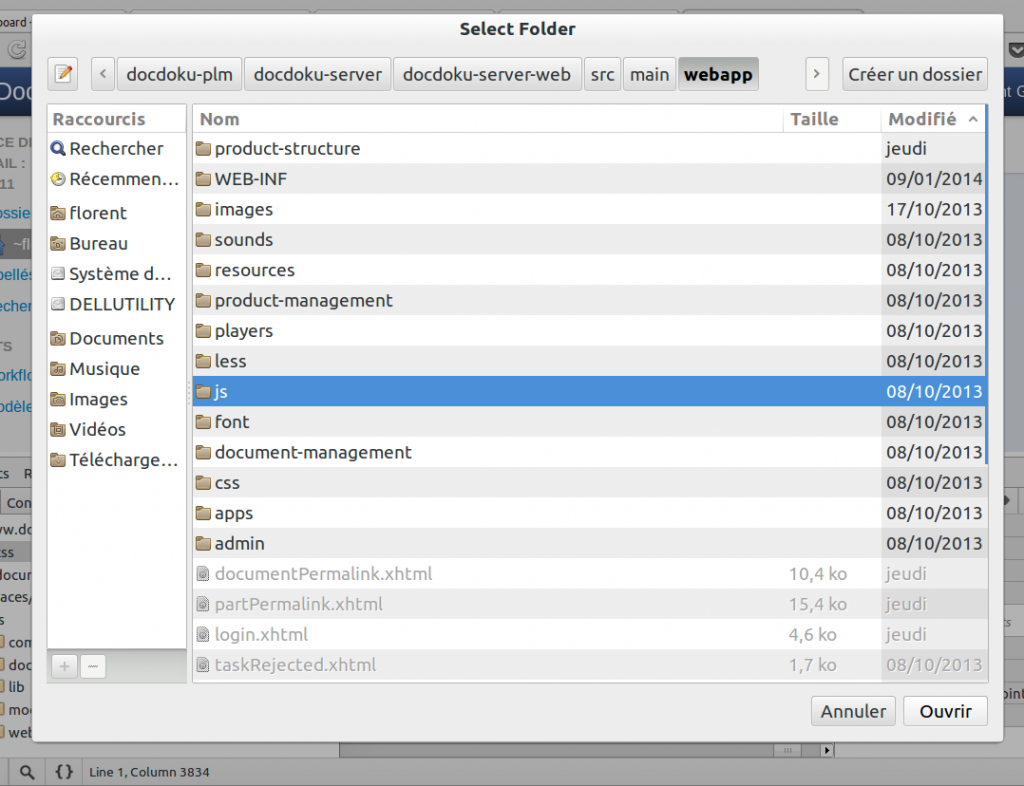
Task: Open the Musique folder shortcut
Action: point(104,369)
